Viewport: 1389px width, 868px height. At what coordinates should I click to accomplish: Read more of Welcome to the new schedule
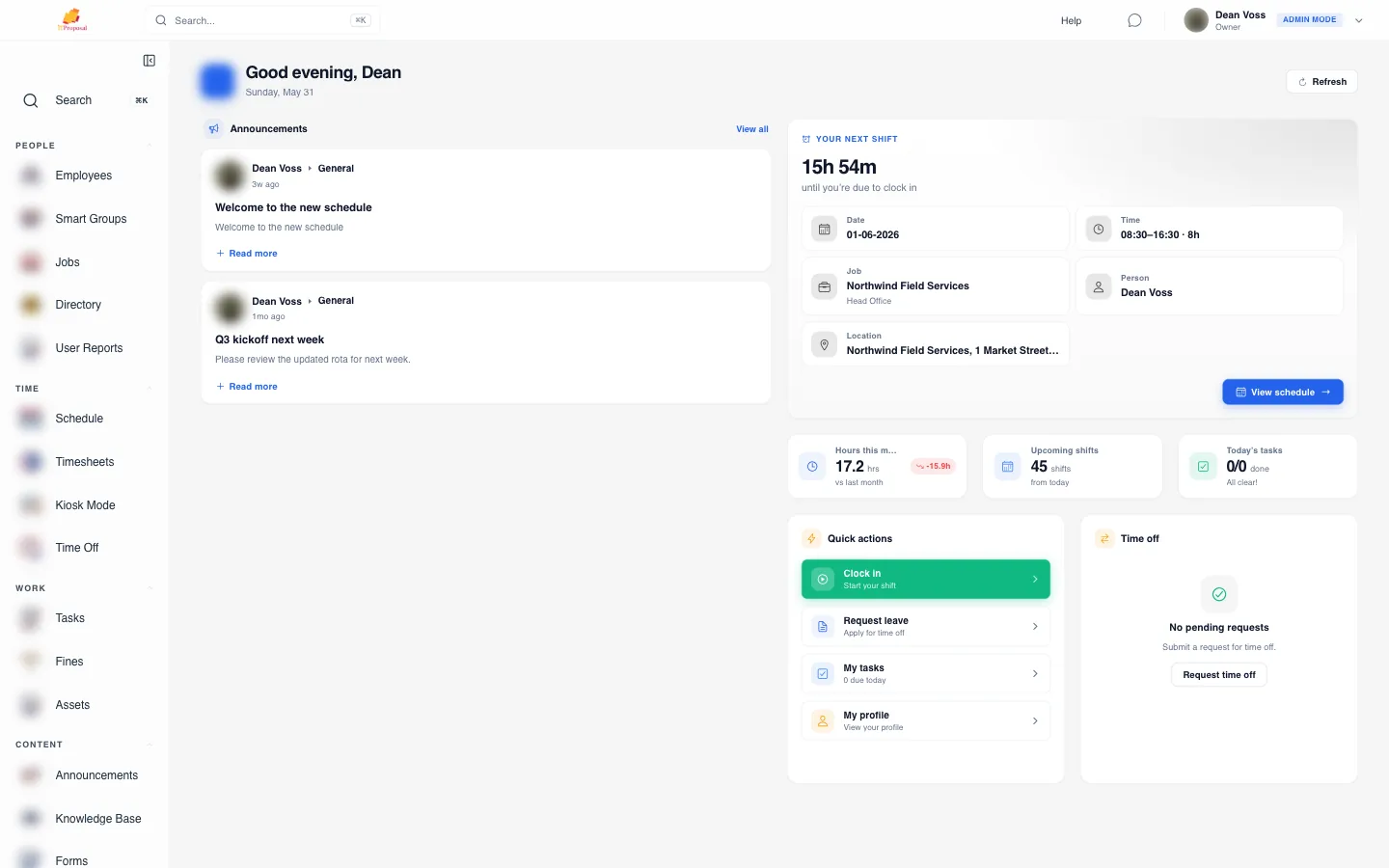pos(247,254)
